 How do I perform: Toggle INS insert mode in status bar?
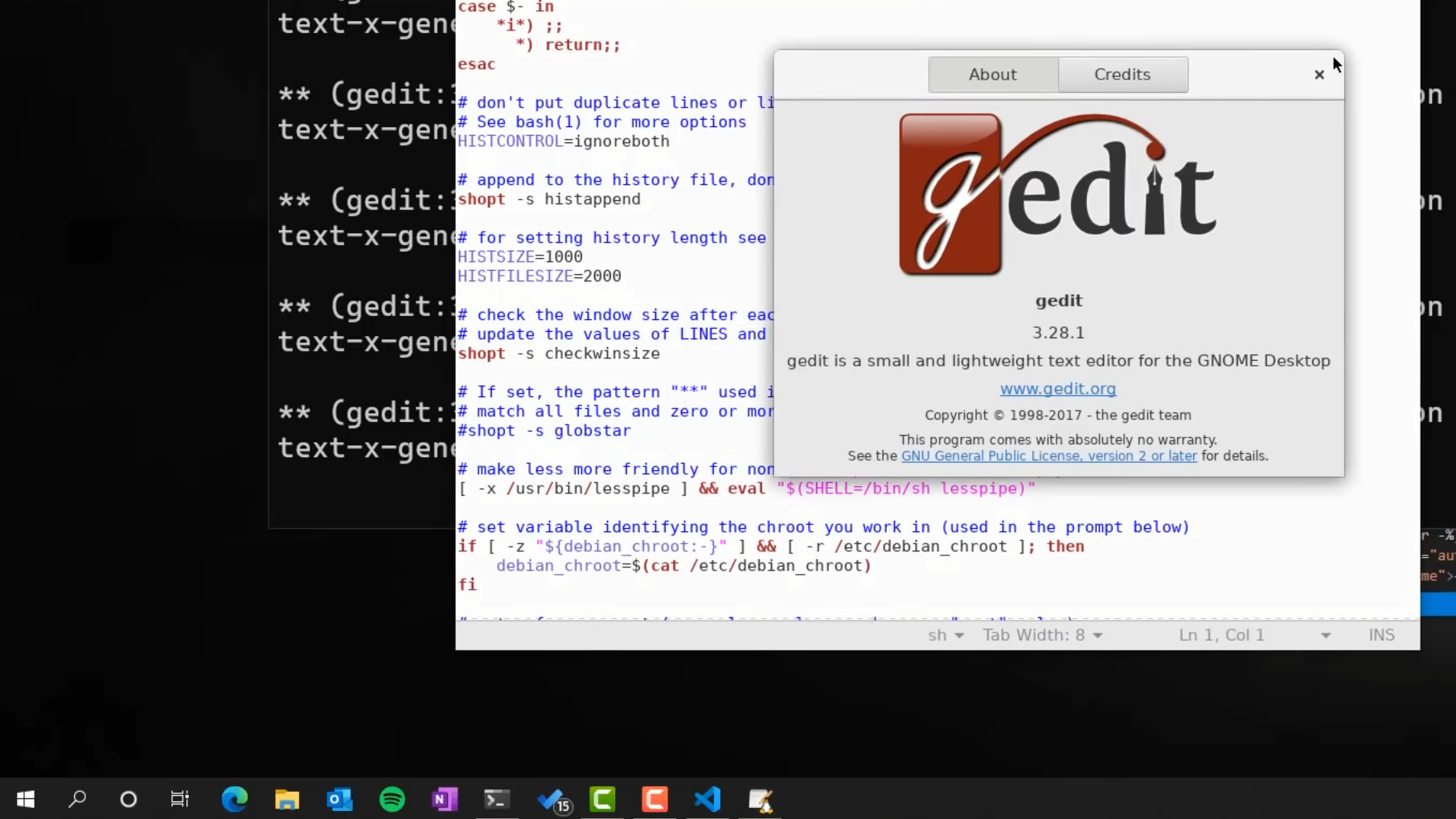(x=1381, y=635)
